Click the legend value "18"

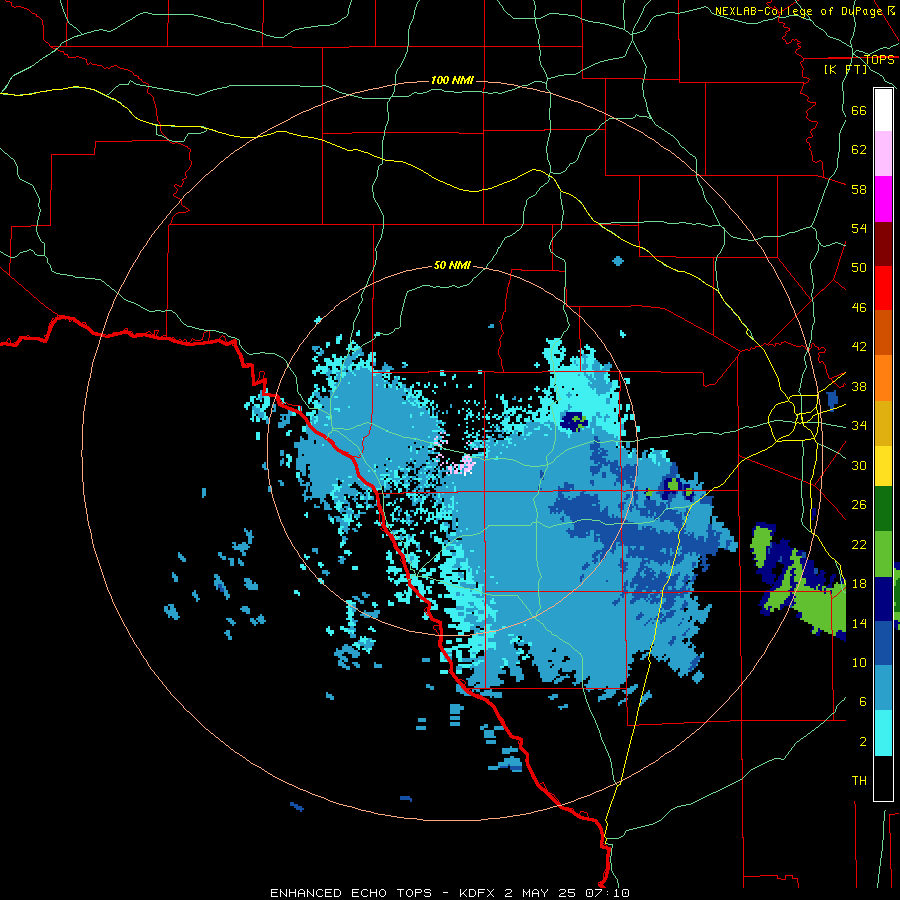click(859, 584)
